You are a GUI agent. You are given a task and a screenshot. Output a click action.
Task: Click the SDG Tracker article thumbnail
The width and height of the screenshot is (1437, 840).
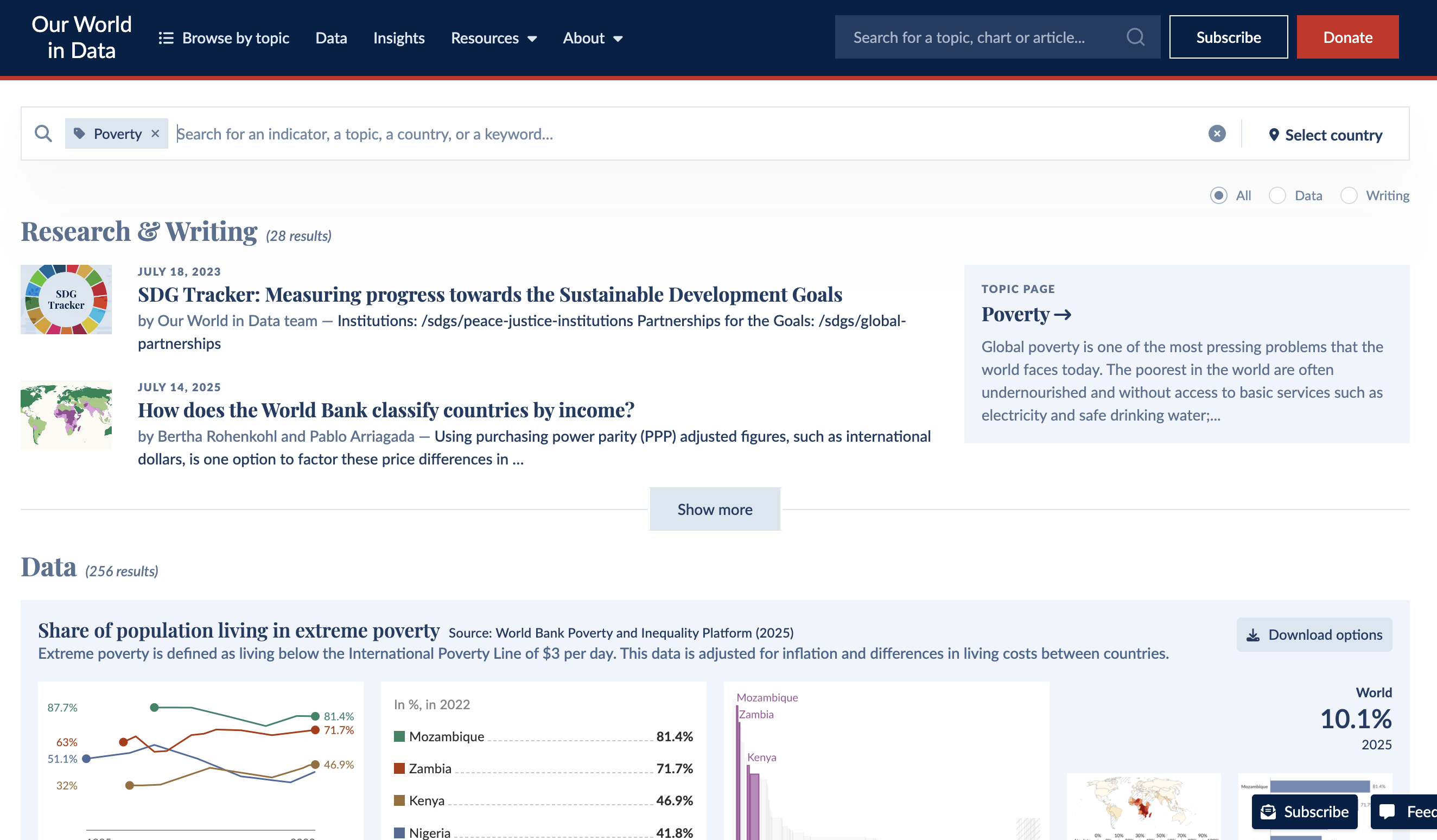point(66,300)
